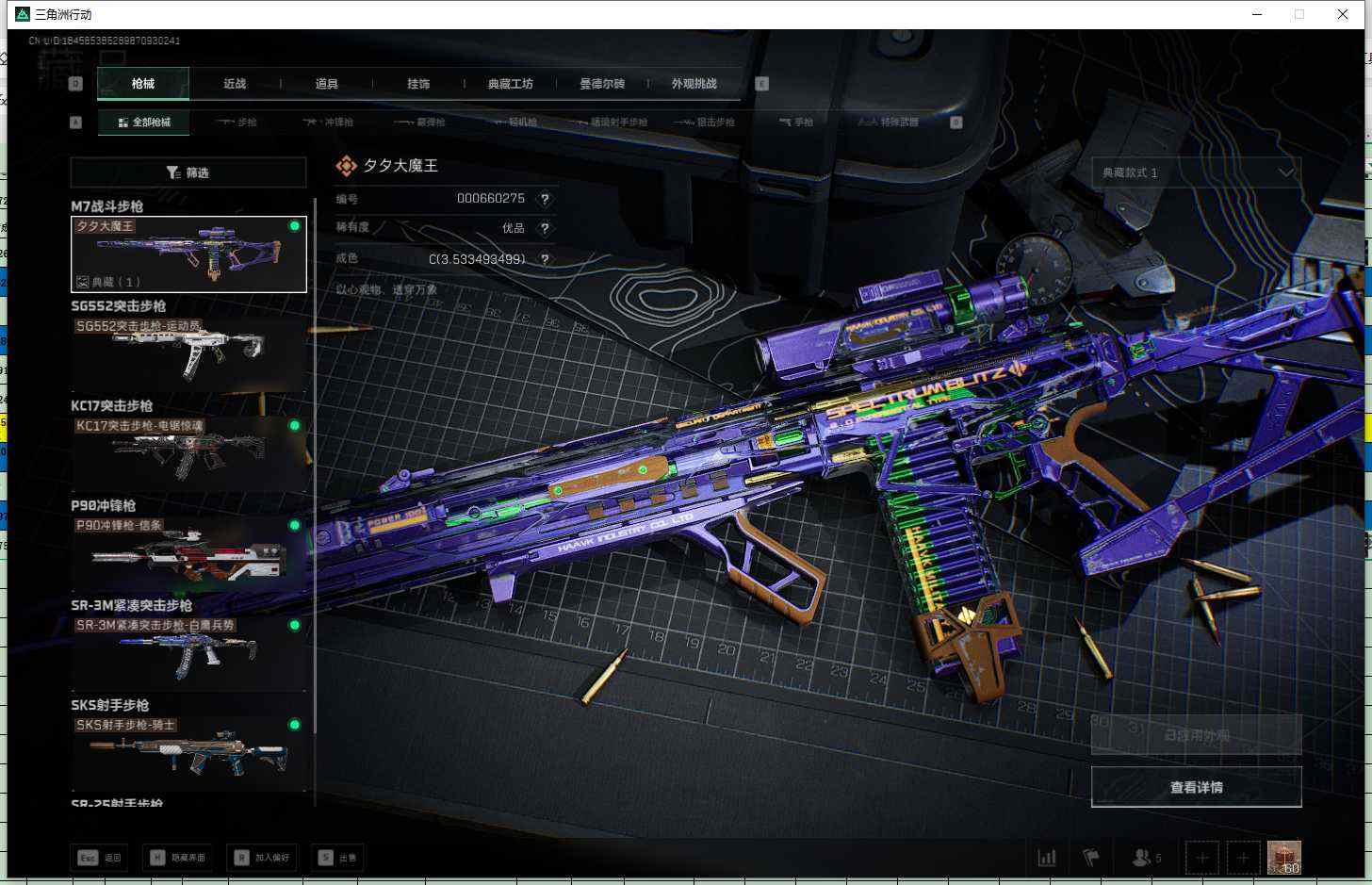
Task: Click the H 隐藏界面 hide-interface button
Action: click(x=177, y=858)
